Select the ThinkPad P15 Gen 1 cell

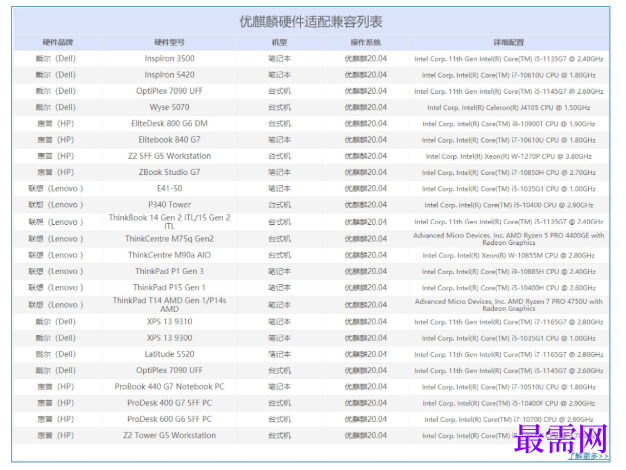tap(169, 288)
